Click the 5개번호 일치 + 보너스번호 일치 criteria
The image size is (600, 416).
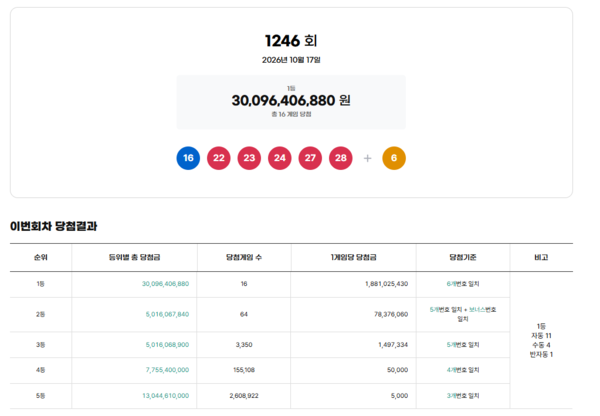pyautogui.click(x=463, y=314)
